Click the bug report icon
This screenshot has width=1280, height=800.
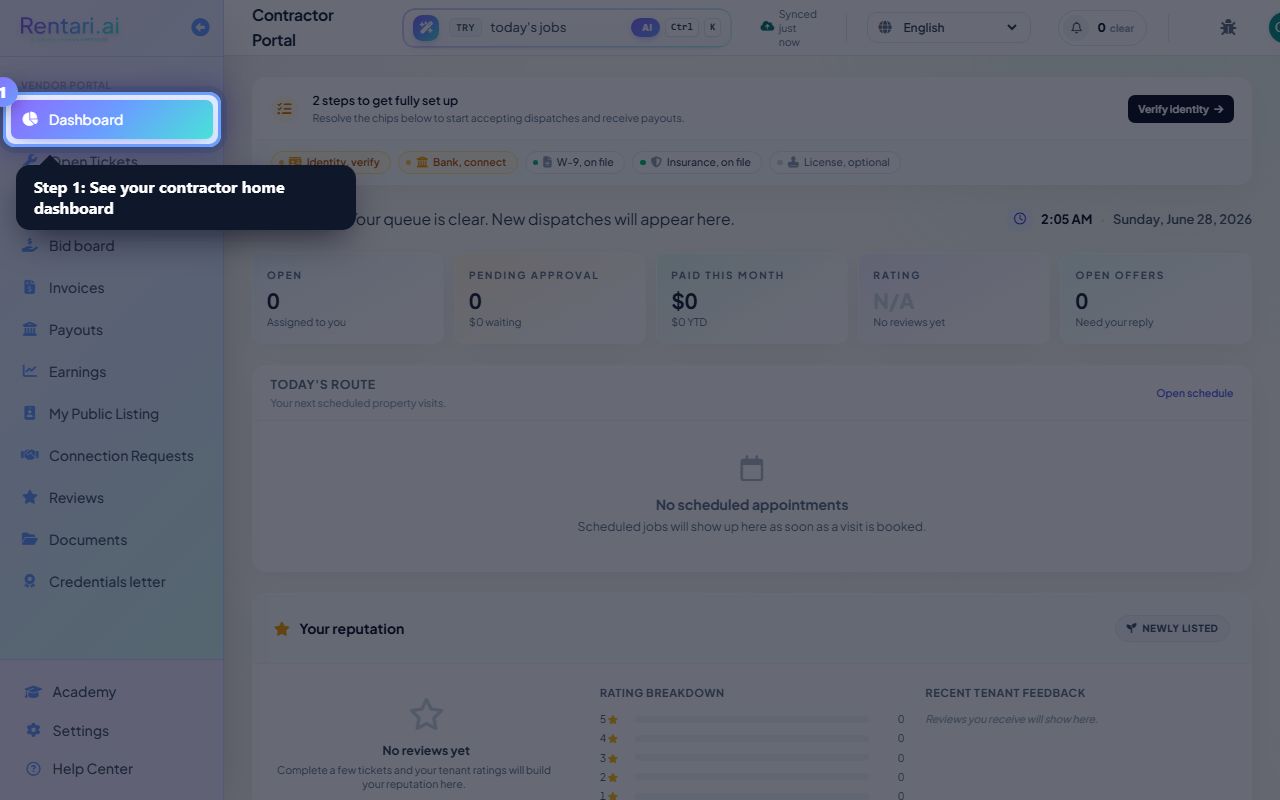click(1228, 27)
